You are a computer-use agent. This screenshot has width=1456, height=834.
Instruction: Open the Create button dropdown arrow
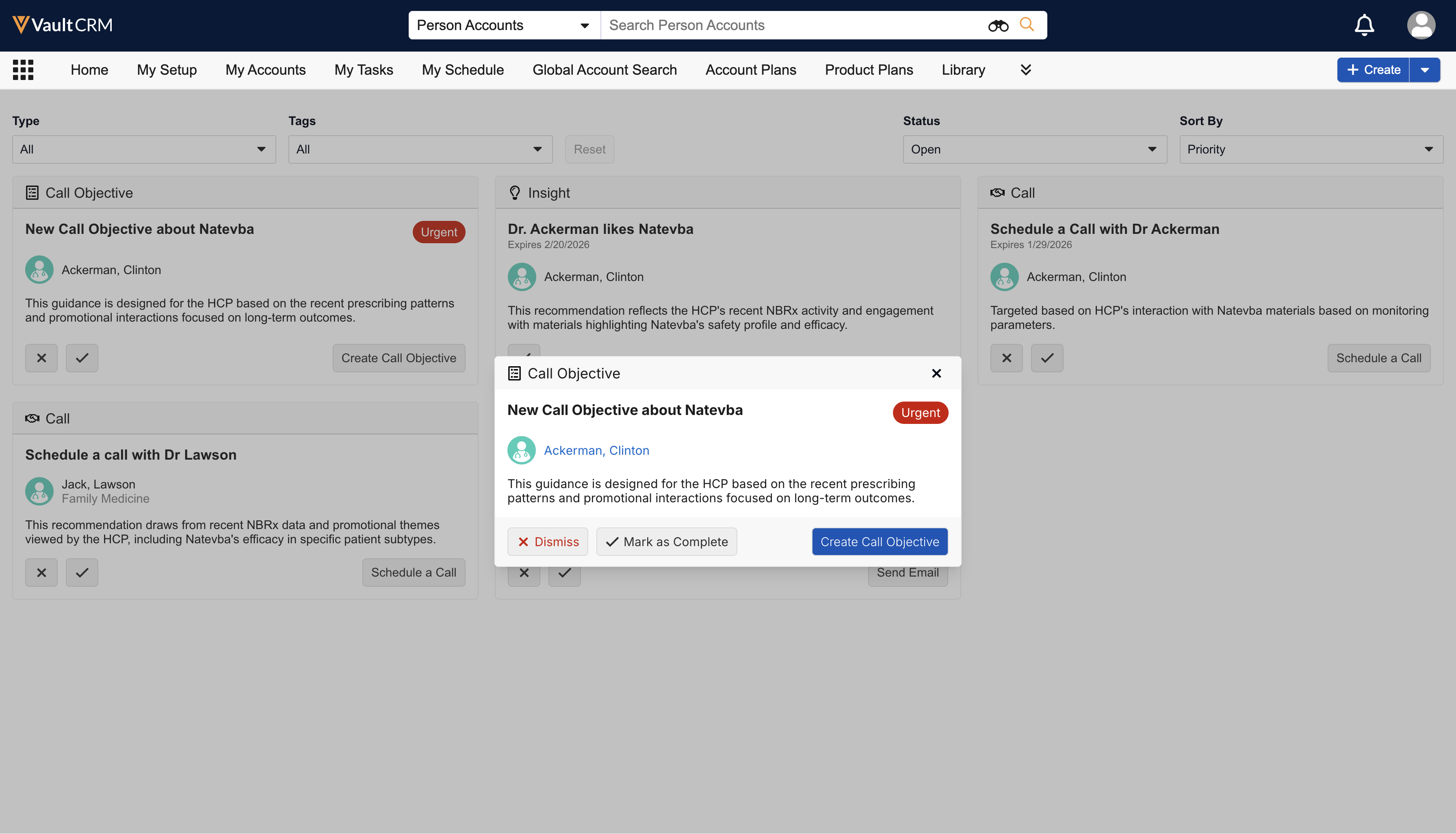coord(1424,70)
